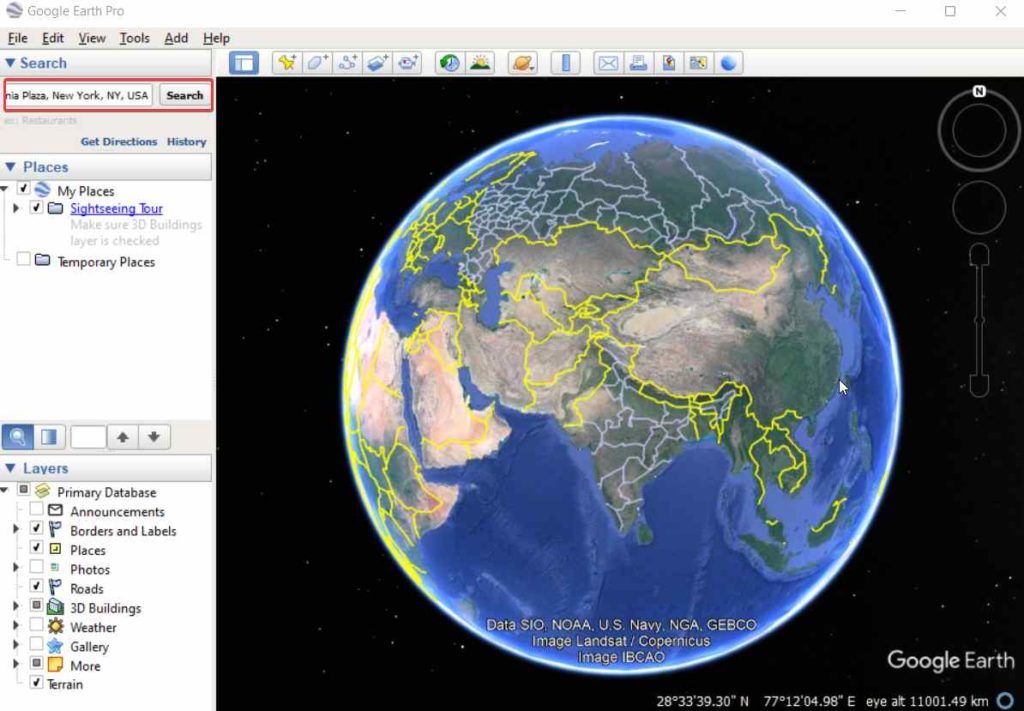Select the Add Polygon tool

pos(317,63)
